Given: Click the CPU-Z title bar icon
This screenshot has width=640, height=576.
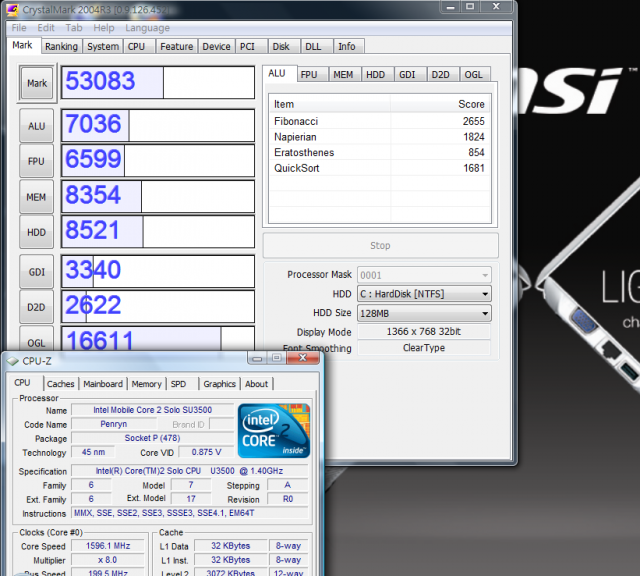Looking at the screenshot, I should [x=13, y=361].
